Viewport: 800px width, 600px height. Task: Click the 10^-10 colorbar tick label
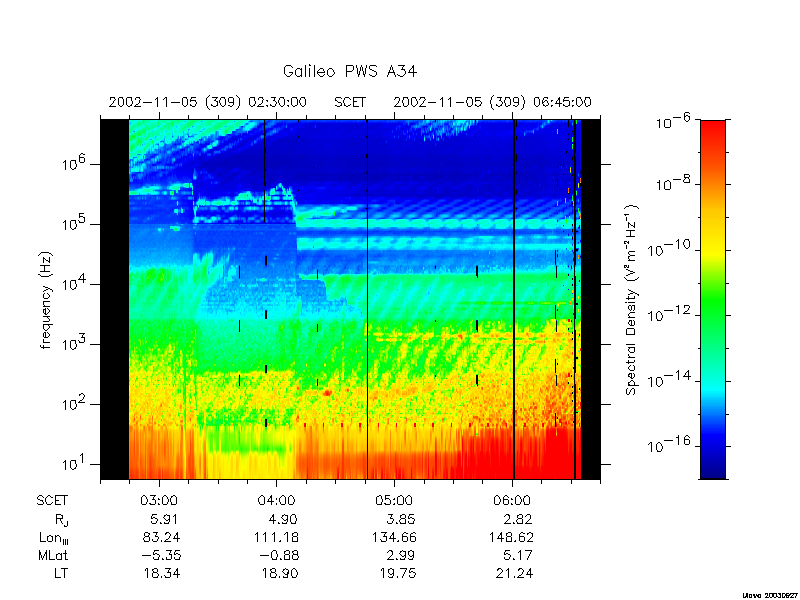pos(668,250)
